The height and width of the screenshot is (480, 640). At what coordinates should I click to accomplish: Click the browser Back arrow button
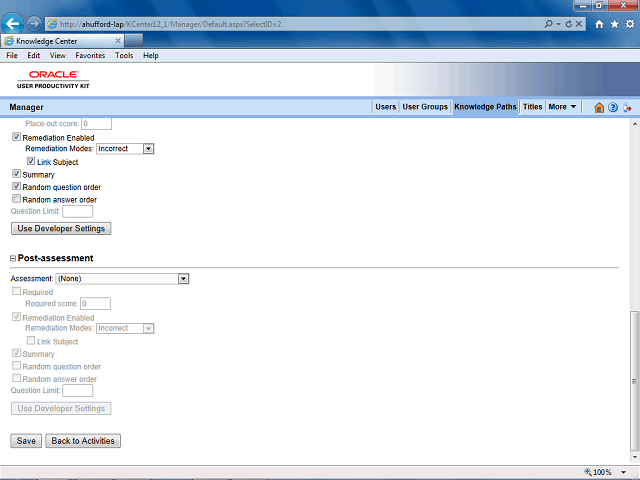[13, 24]
